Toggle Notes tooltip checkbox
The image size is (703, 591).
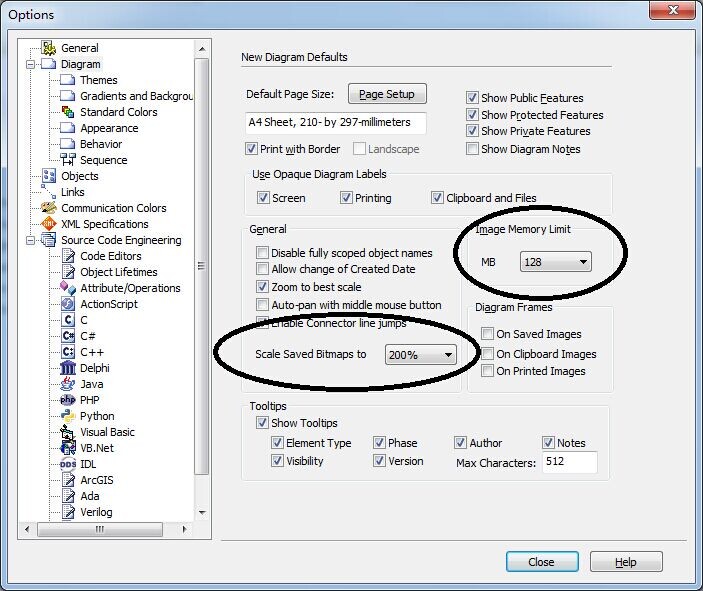tap(548, 443)
